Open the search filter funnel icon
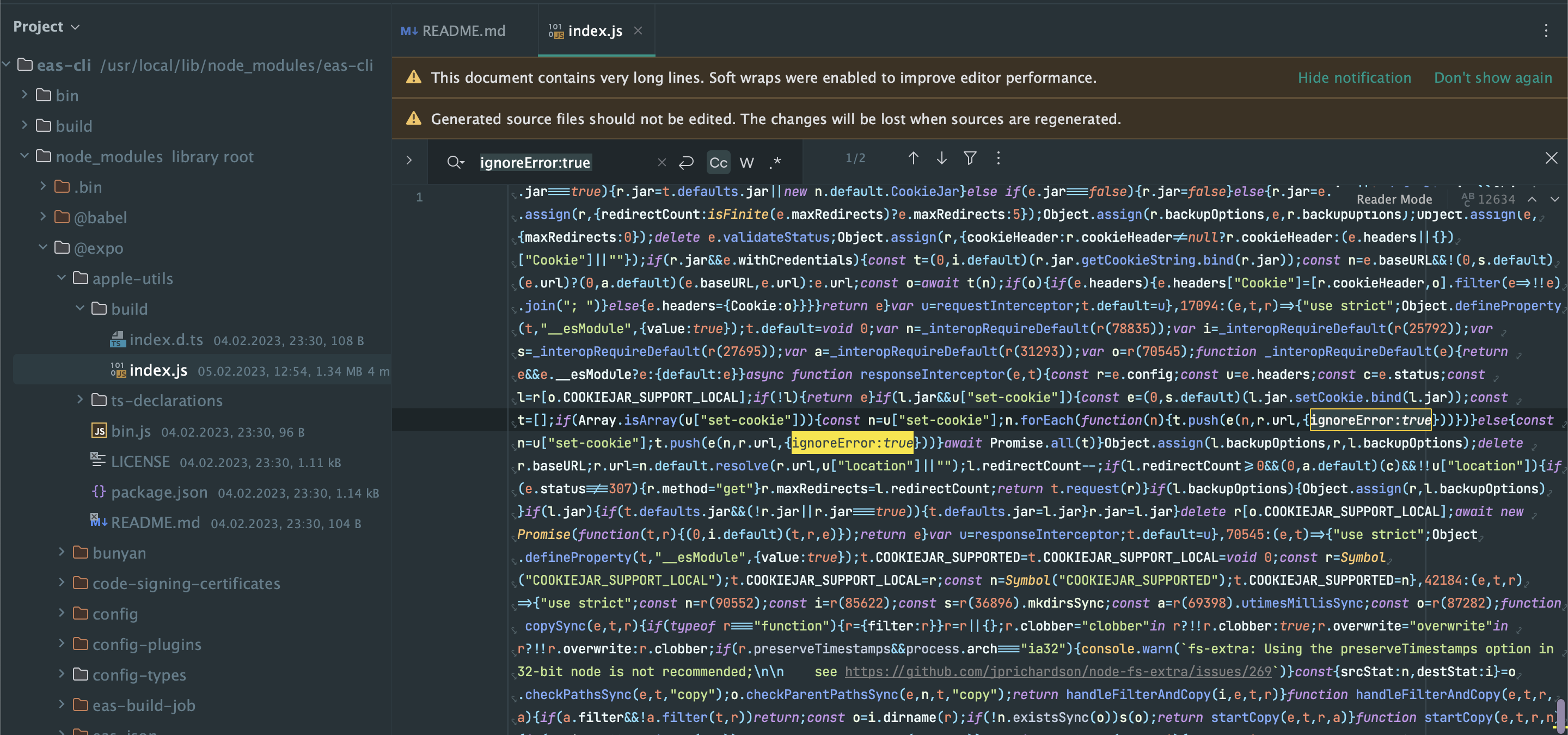 (x=970, y=159)
